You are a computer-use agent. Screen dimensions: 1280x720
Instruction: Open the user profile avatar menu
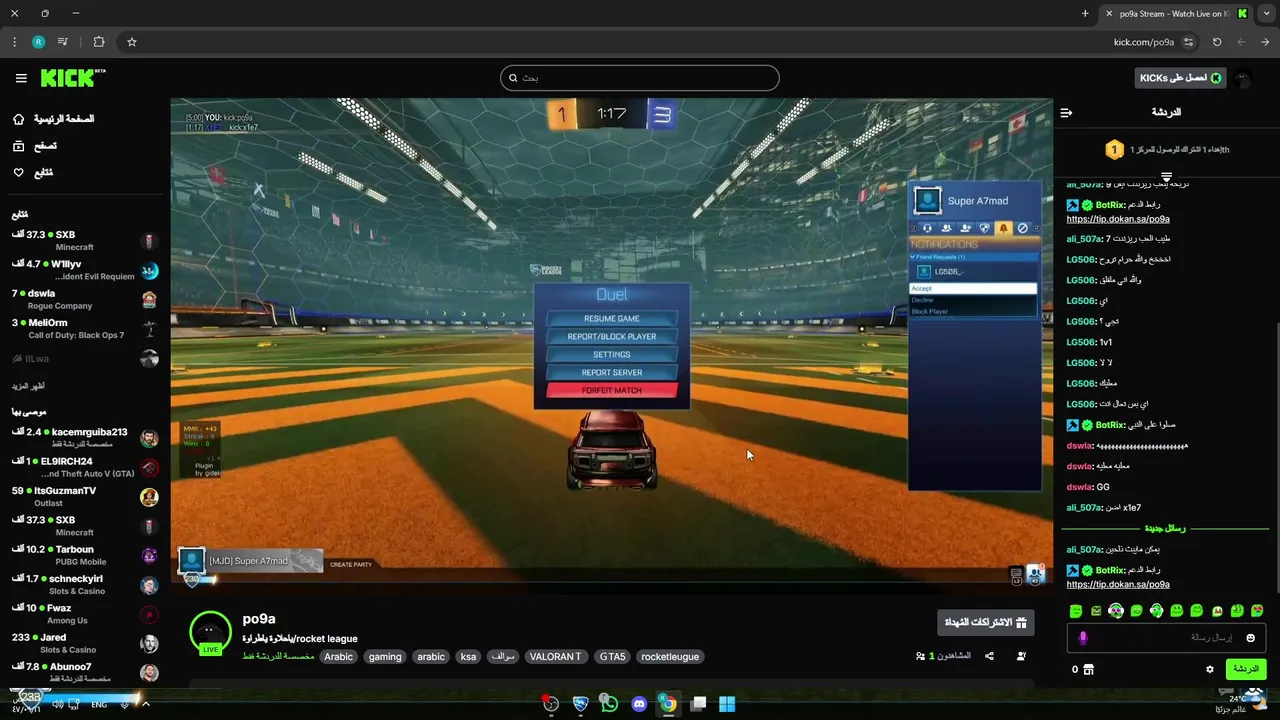(x=1244, y=78)
